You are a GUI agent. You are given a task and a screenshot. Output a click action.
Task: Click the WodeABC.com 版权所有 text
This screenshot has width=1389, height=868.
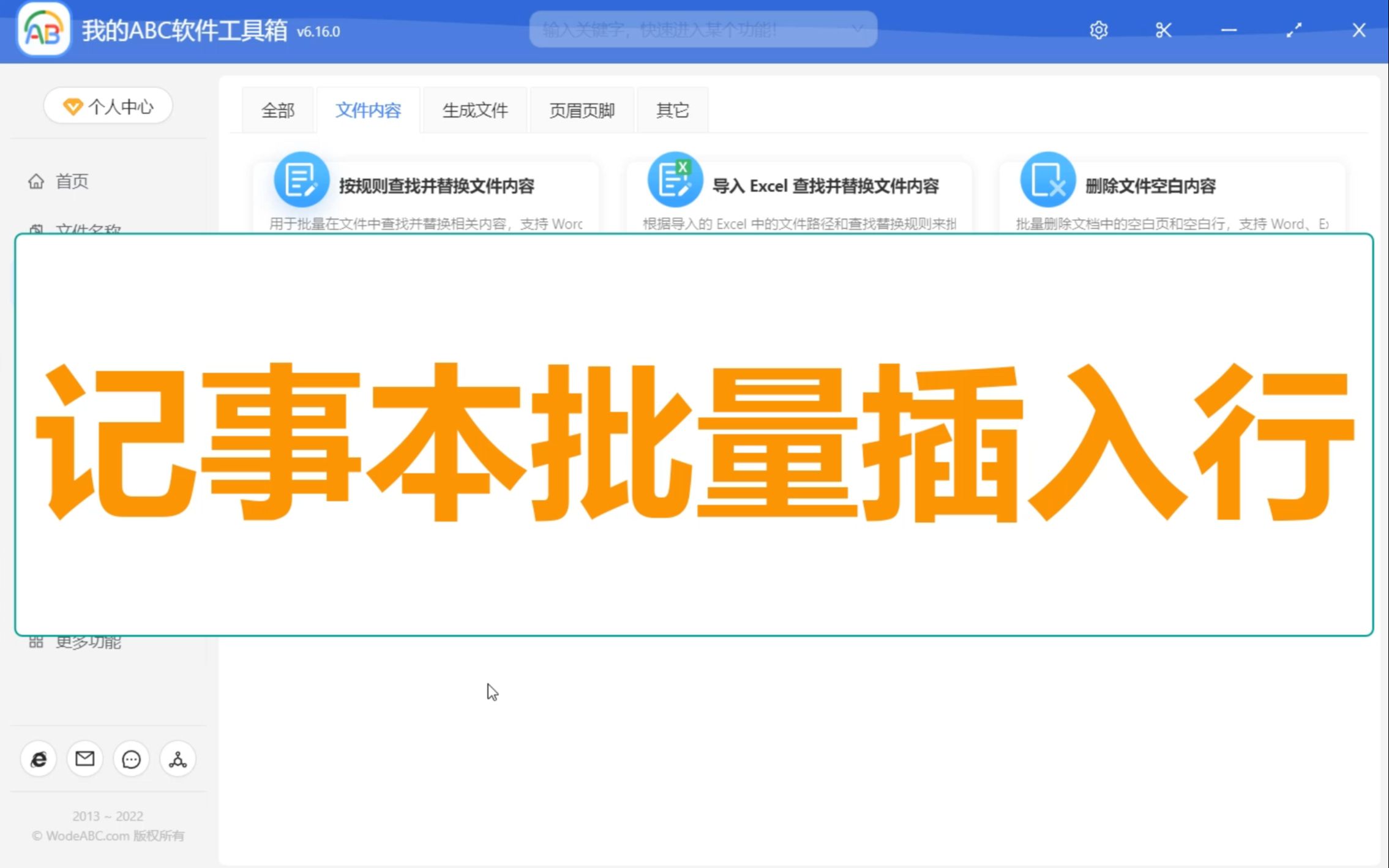tap(108, 836)
